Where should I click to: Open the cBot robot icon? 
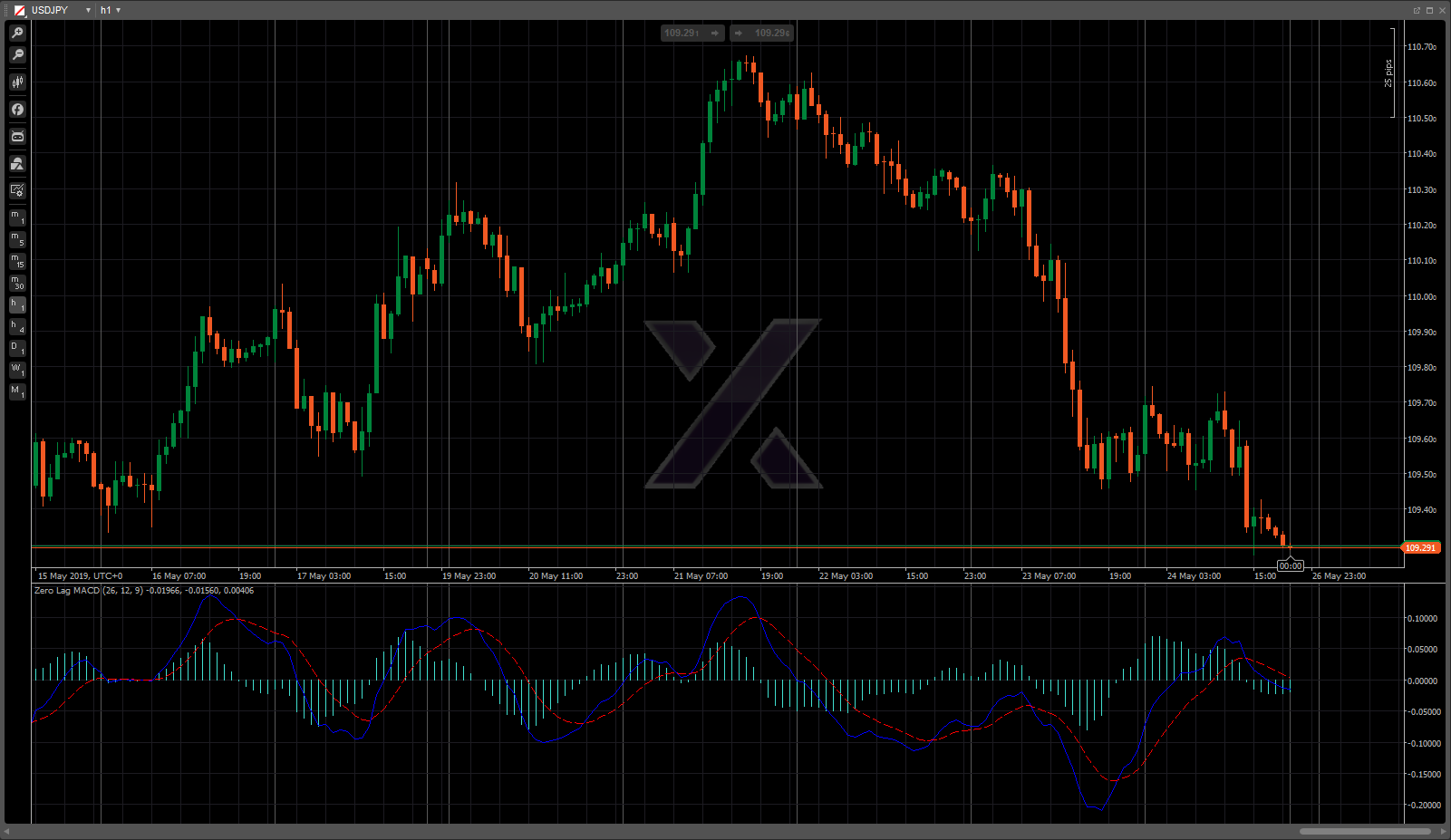tap(17, 137)
